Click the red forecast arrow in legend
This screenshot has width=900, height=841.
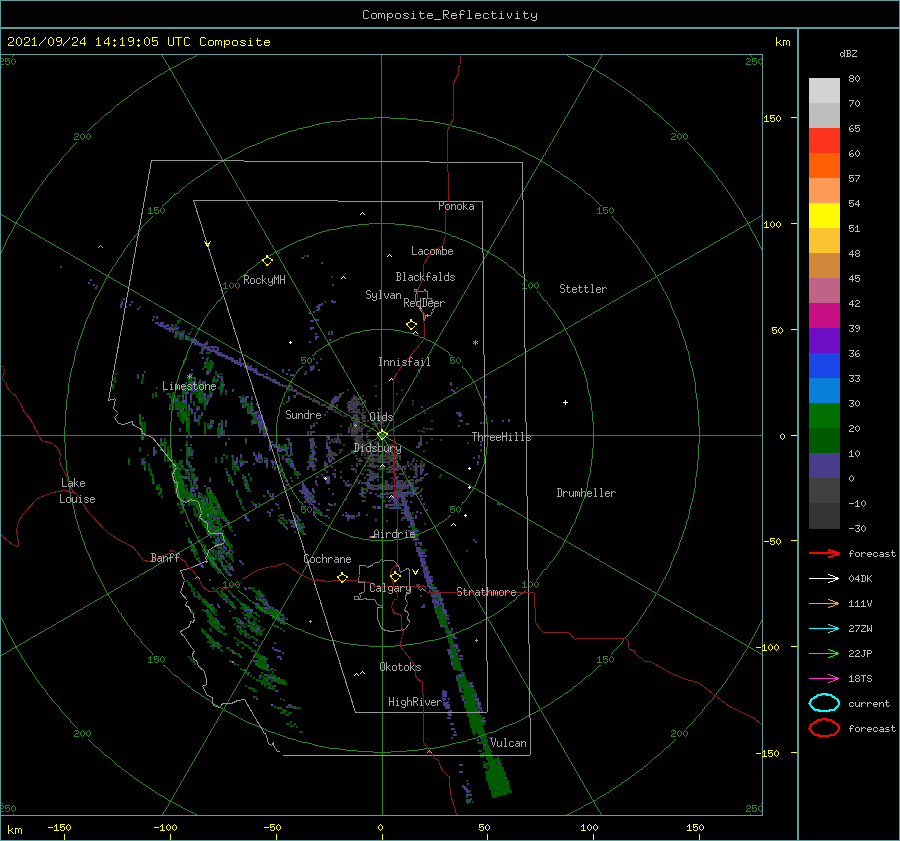[x=824, y=553]
